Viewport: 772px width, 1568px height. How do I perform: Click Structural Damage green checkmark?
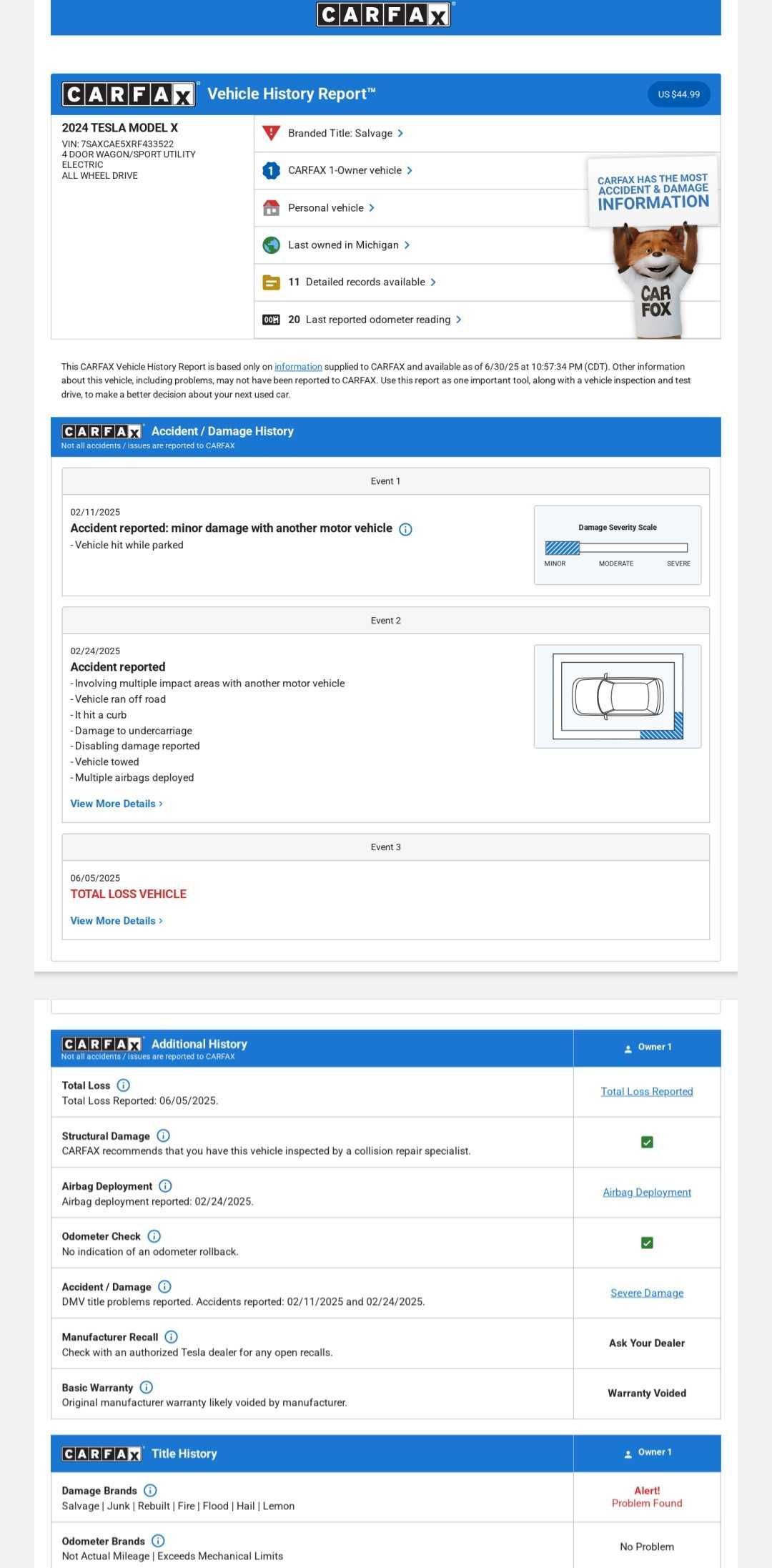(647, 1142)
